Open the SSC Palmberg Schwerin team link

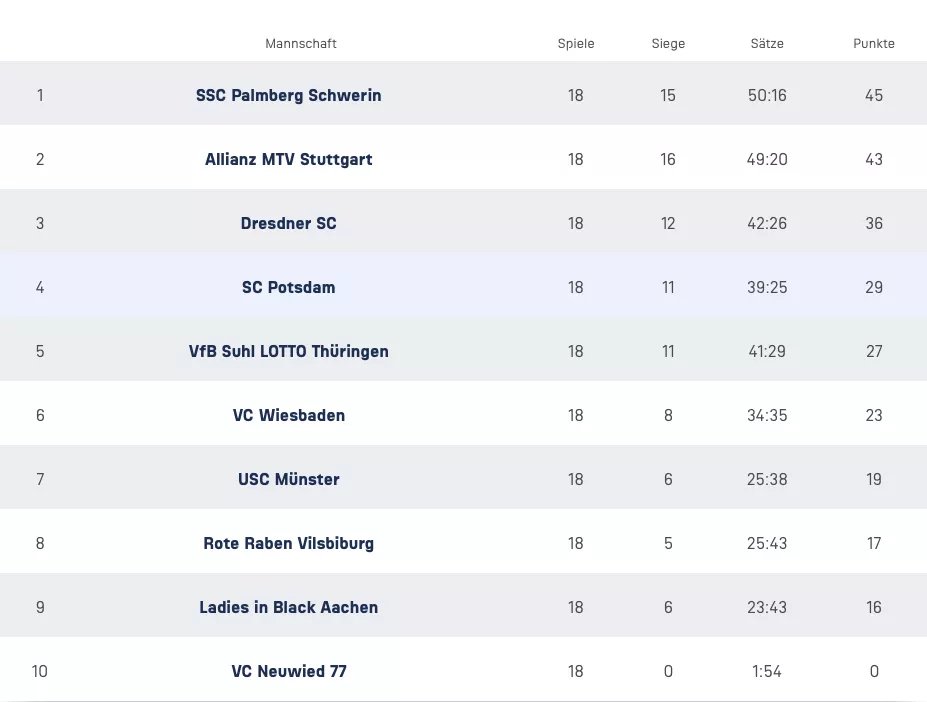[288, 95]
